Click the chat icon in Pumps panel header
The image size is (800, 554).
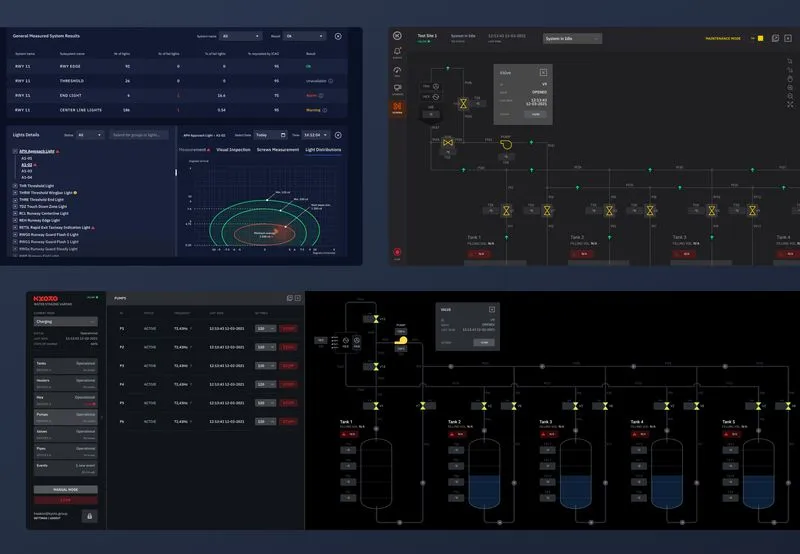290,298
